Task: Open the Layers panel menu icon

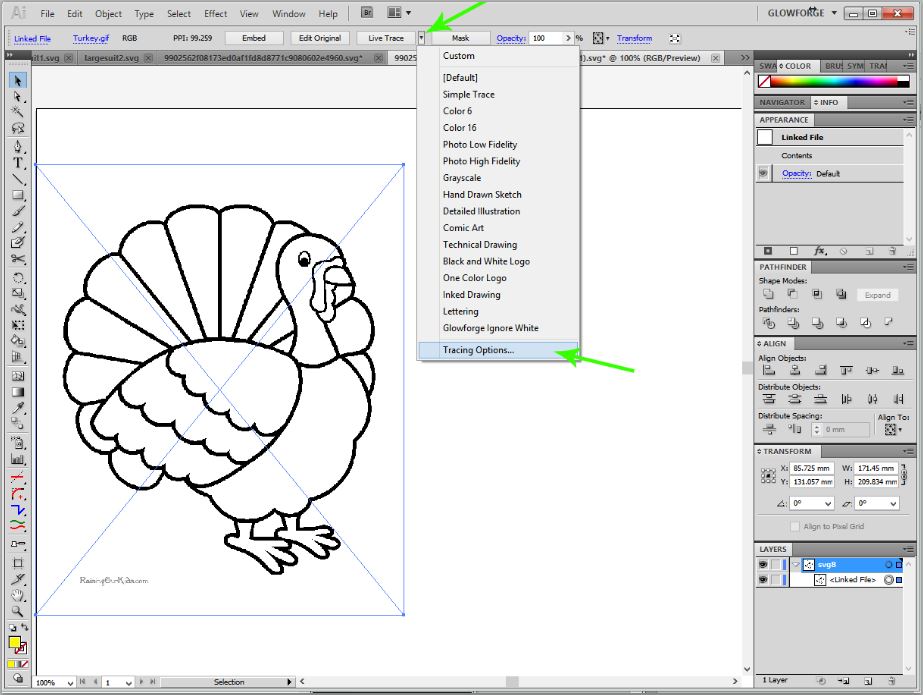Action: 908,549
